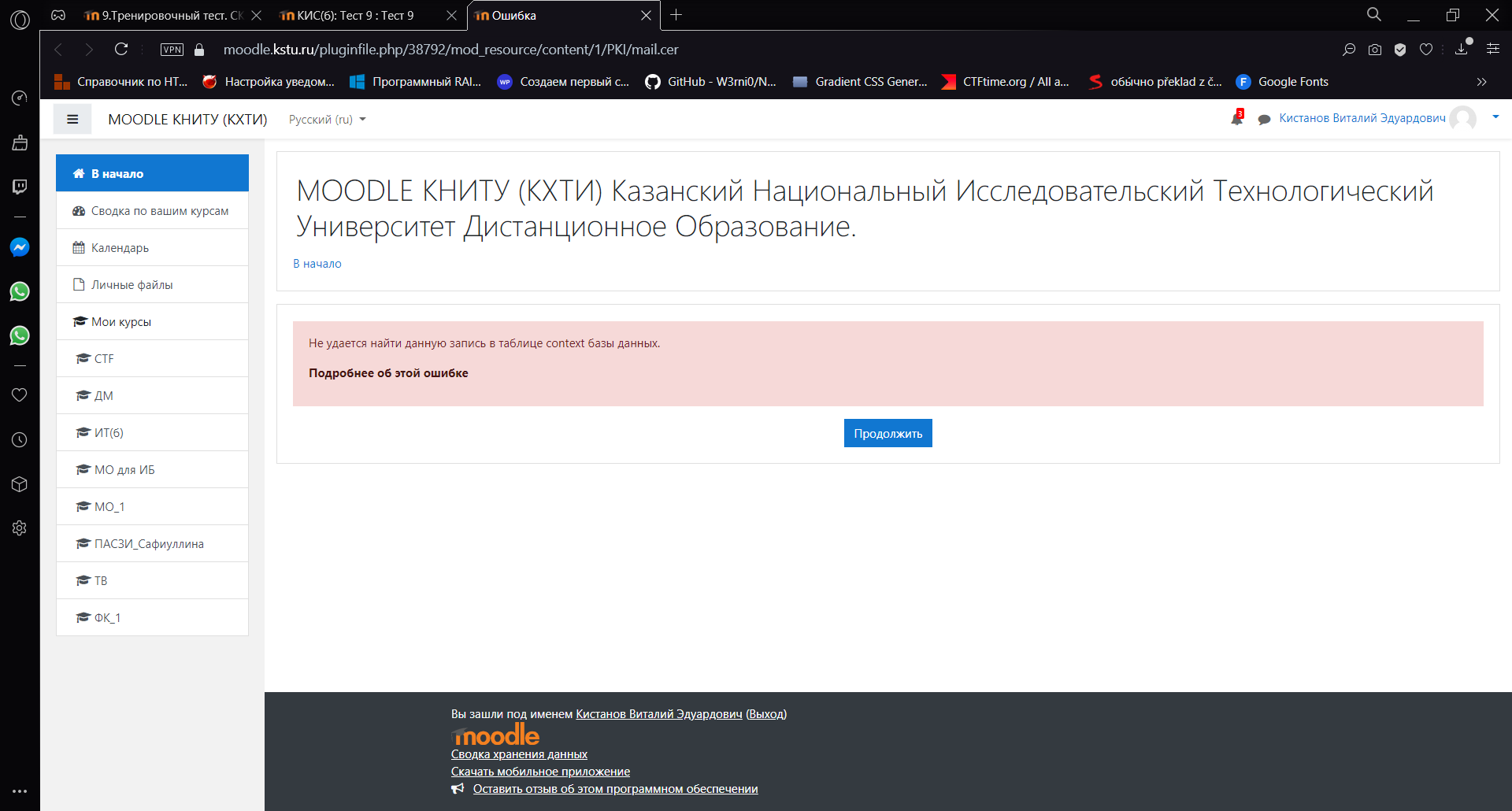The height and width of the screenshot is (811, 1512).
Task: Open Справочник по HT... bookmark
Action: [x=120, y=81]
